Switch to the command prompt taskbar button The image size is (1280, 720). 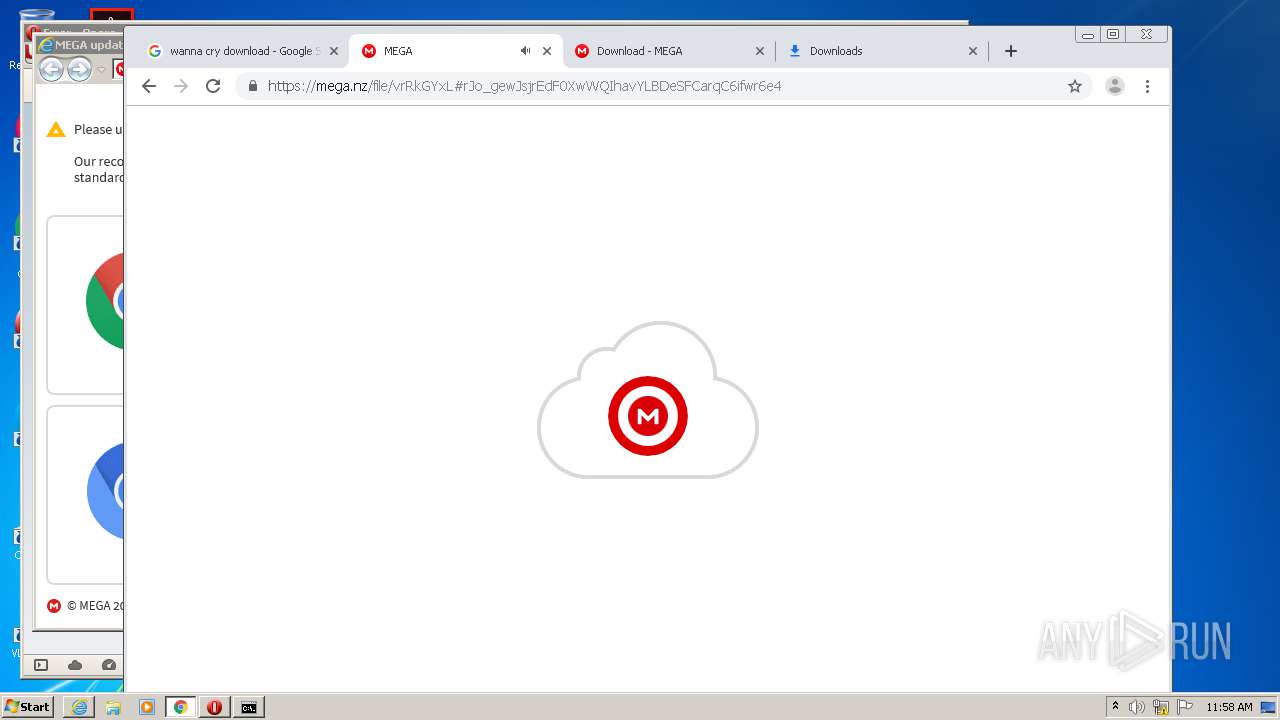pyautogui.click(x=248, y=707)
